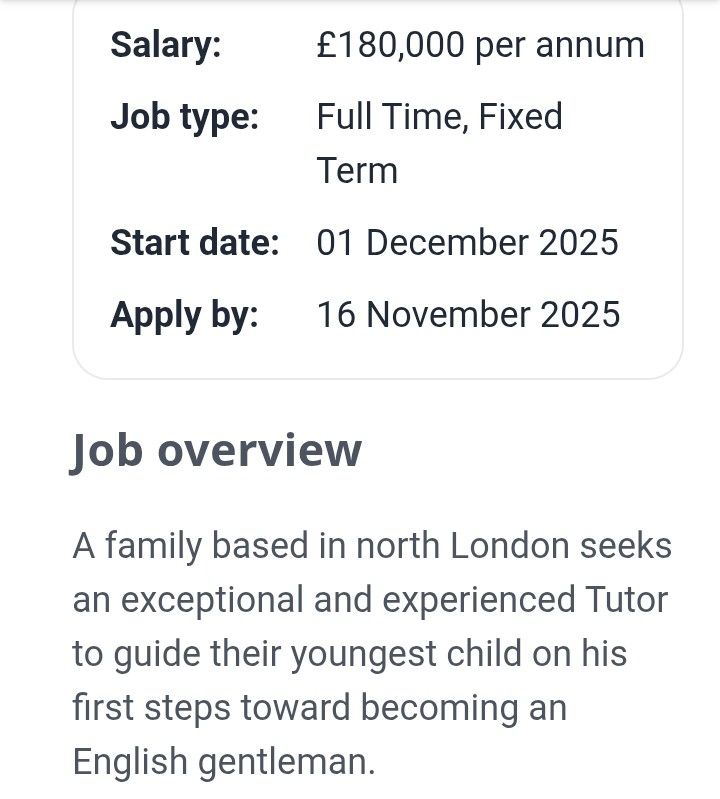The image size is (720, 799).
Task: Select the 16 November 2025 deadline
Action: (468, 315)
